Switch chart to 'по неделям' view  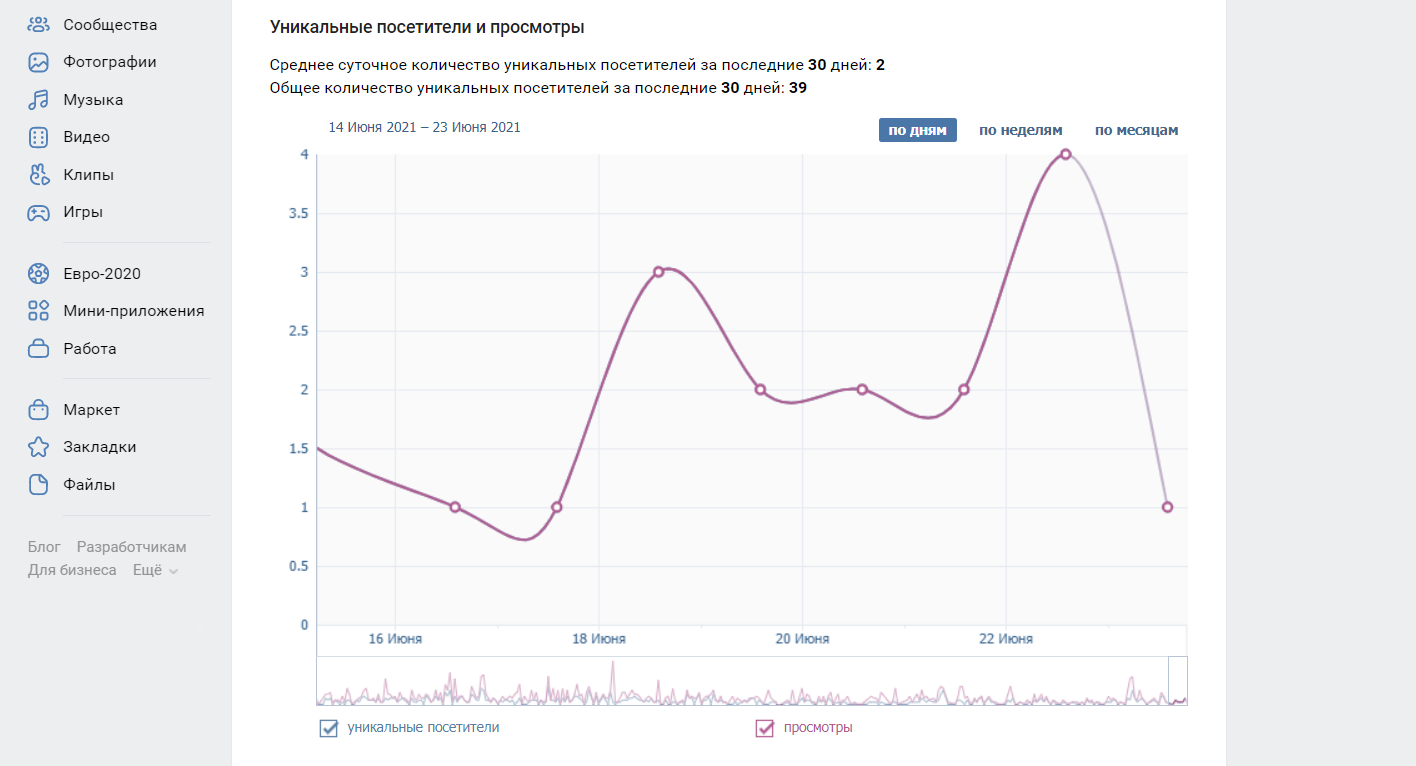coord(1020,130)
